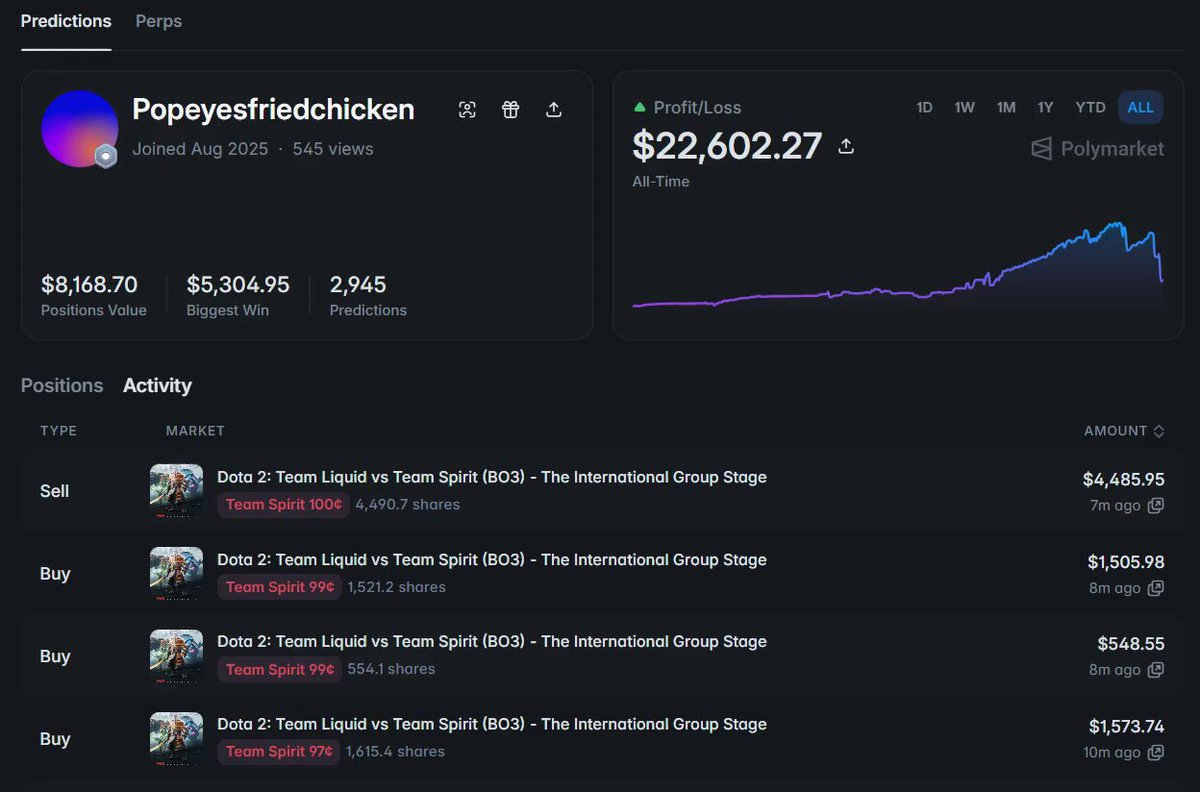Sort activity by AMOUNT column
This screenshot has width=1200, height=792.
point(1124,431)
